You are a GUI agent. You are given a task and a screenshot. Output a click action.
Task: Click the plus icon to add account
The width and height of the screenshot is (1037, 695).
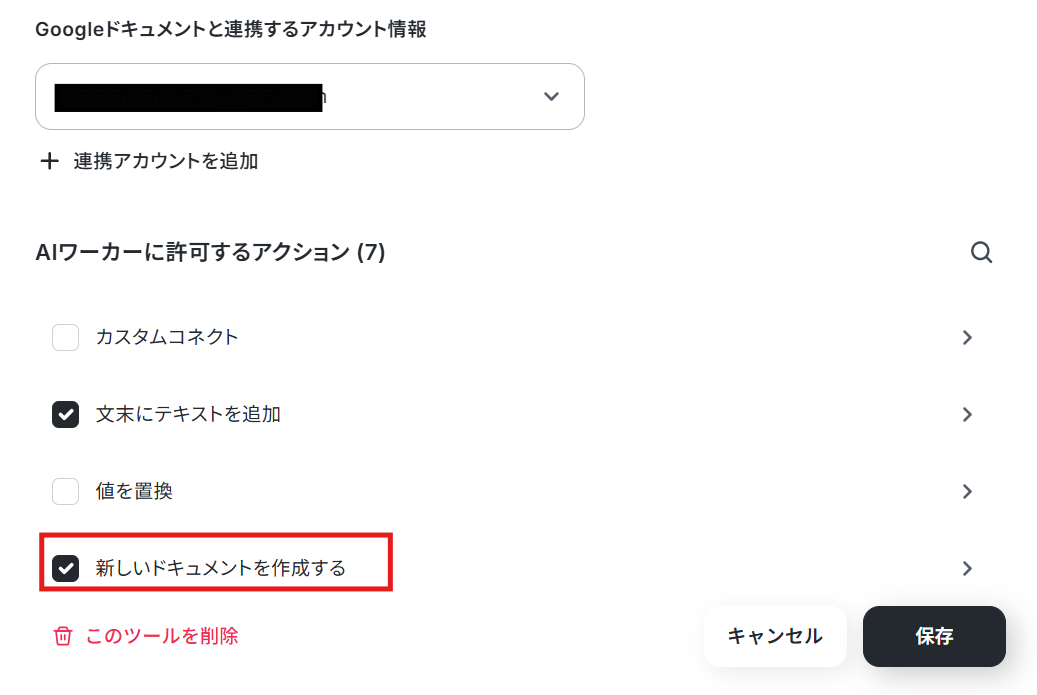pos(50,161)
